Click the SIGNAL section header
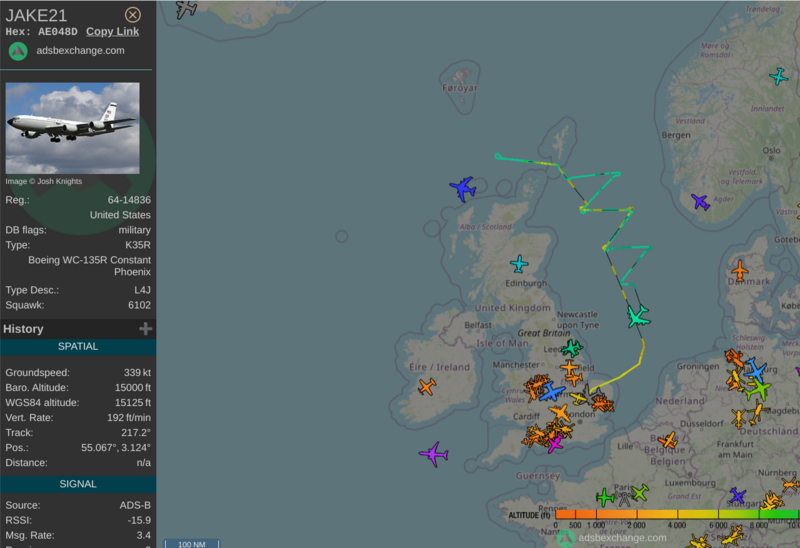800x548 pixels. tap(78, 484)
